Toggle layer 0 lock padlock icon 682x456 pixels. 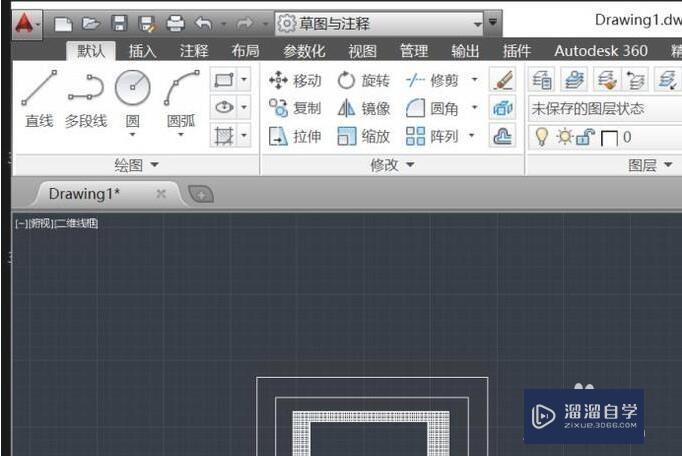(585, 137)
